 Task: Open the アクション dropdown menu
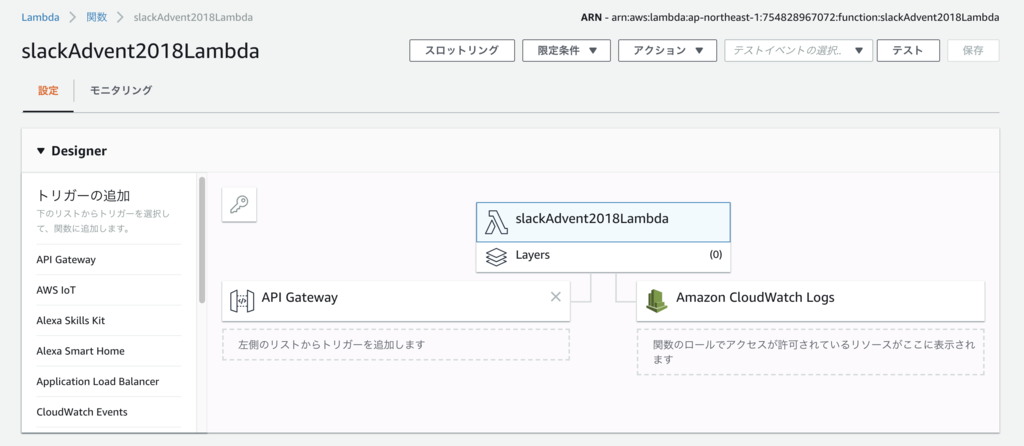pos(667,50)
